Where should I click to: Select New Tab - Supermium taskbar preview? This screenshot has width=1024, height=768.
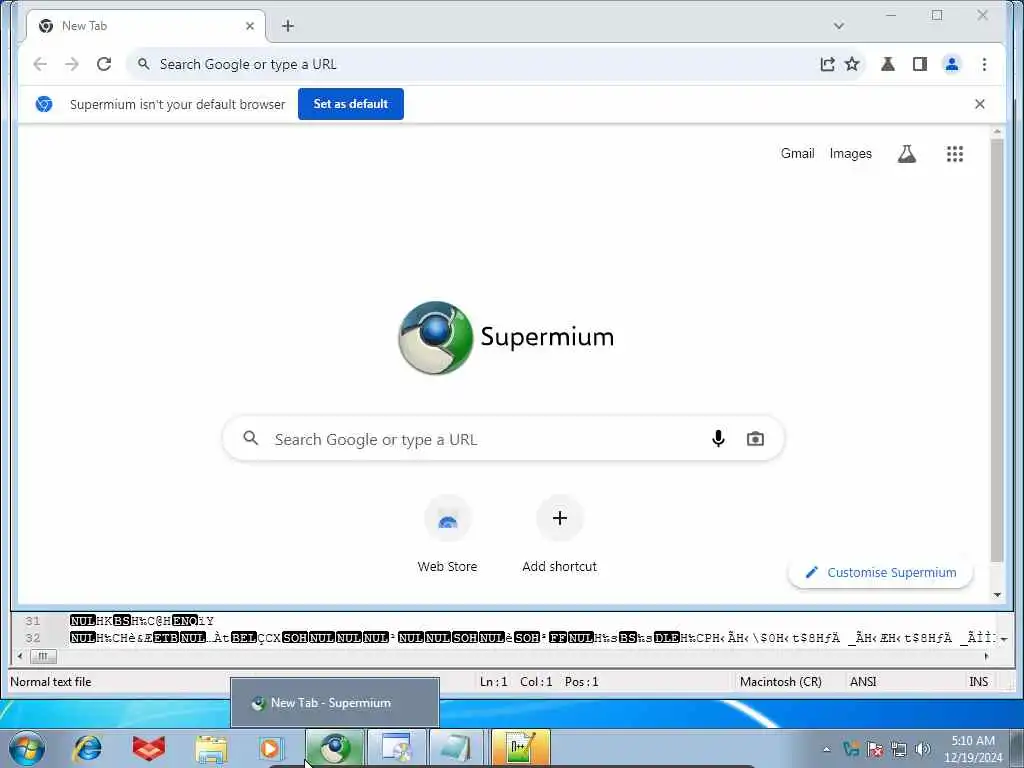tap(334, 703)
